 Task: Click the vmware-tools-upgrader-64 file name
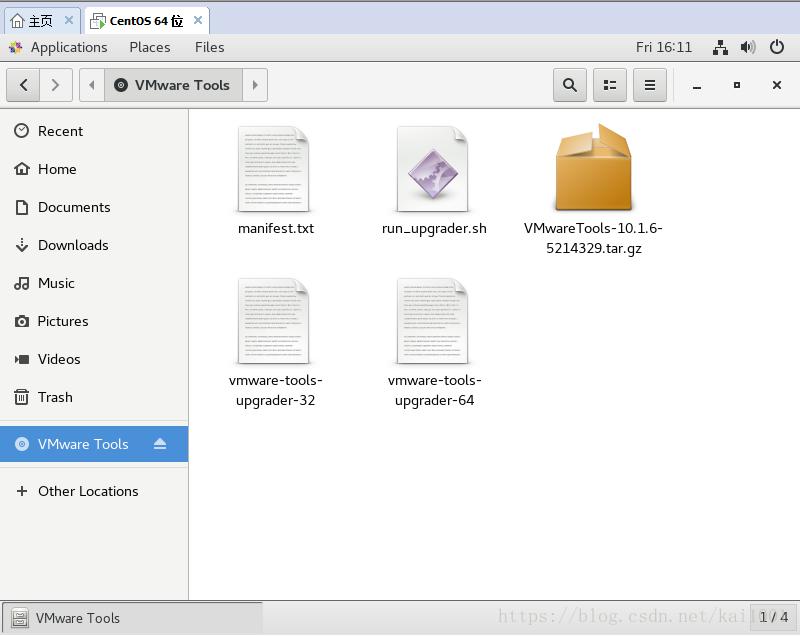click(x=434, y=390)
